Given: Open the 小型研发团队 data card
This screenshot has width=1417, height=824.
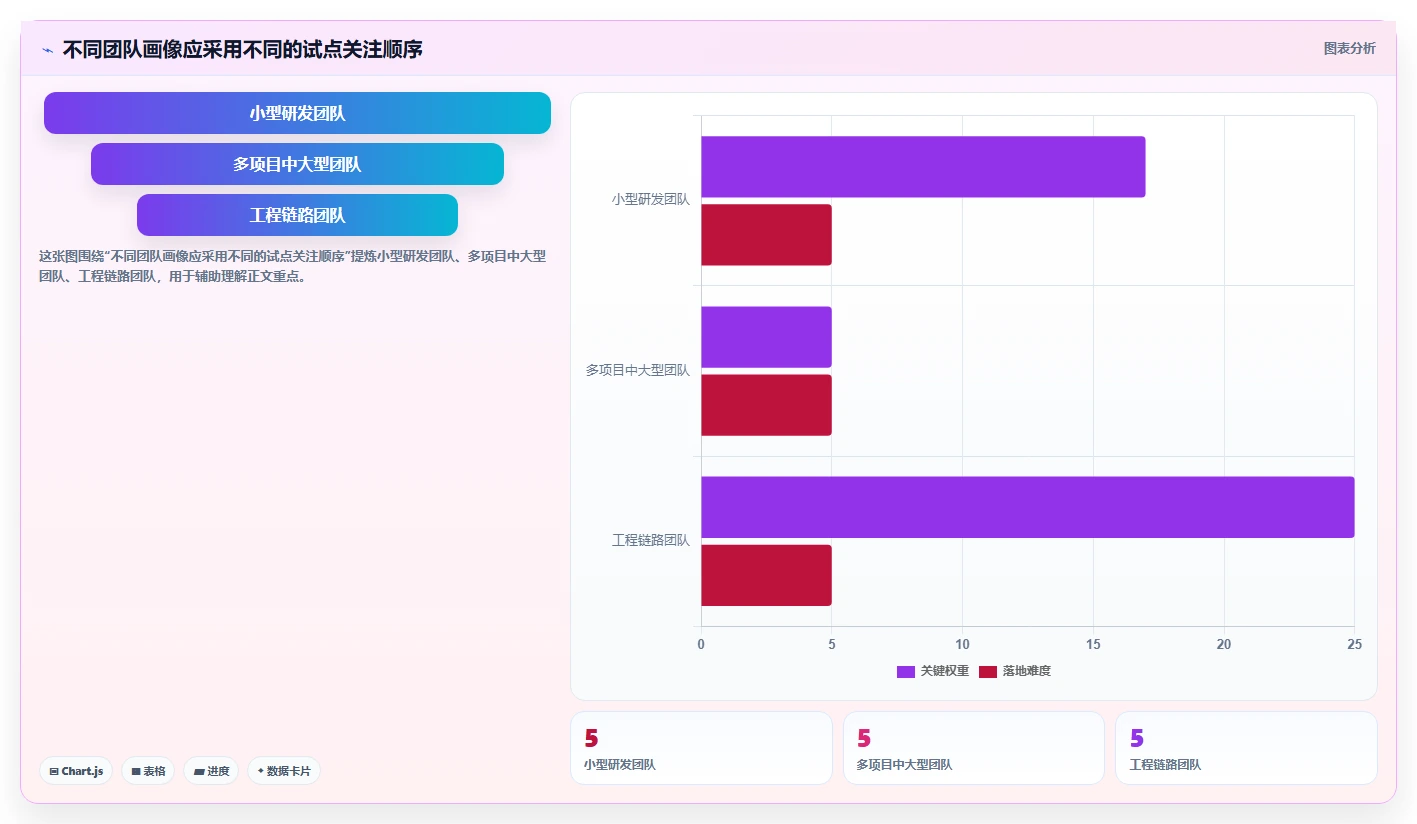Looking at the screenshot, I should (701, 748).
